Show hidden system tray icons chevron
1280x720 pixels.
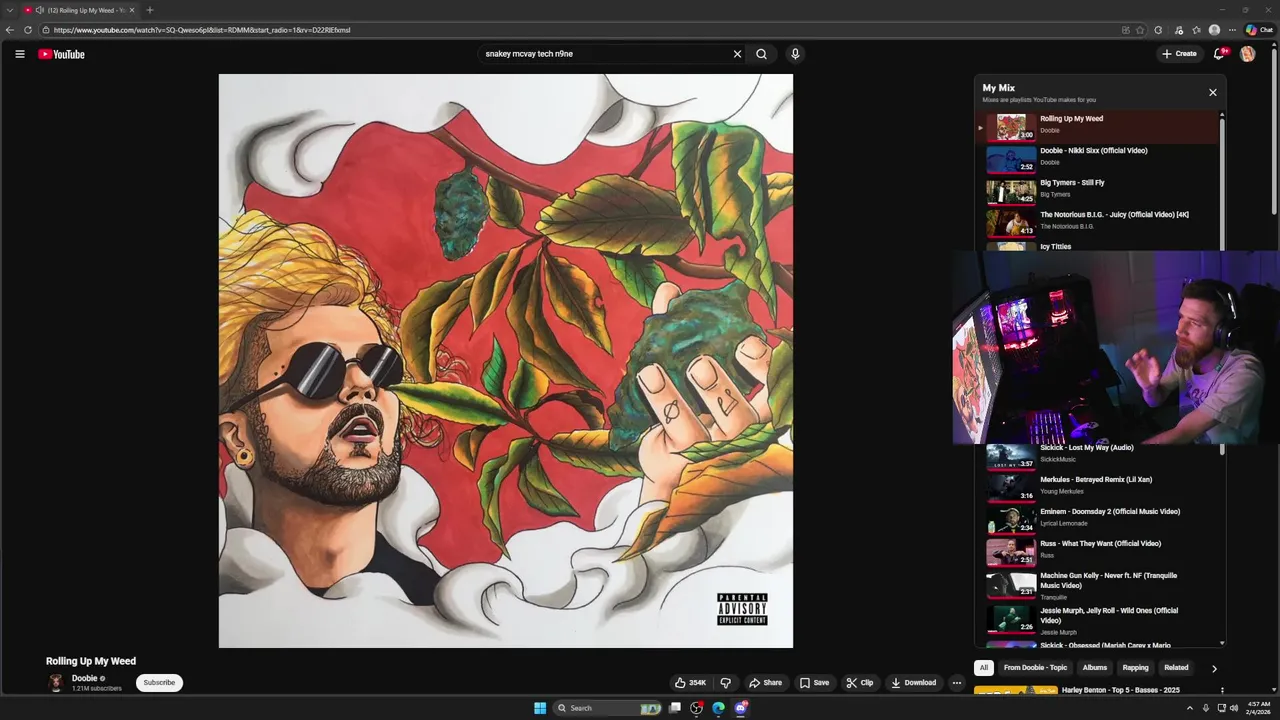[1191, 708]
